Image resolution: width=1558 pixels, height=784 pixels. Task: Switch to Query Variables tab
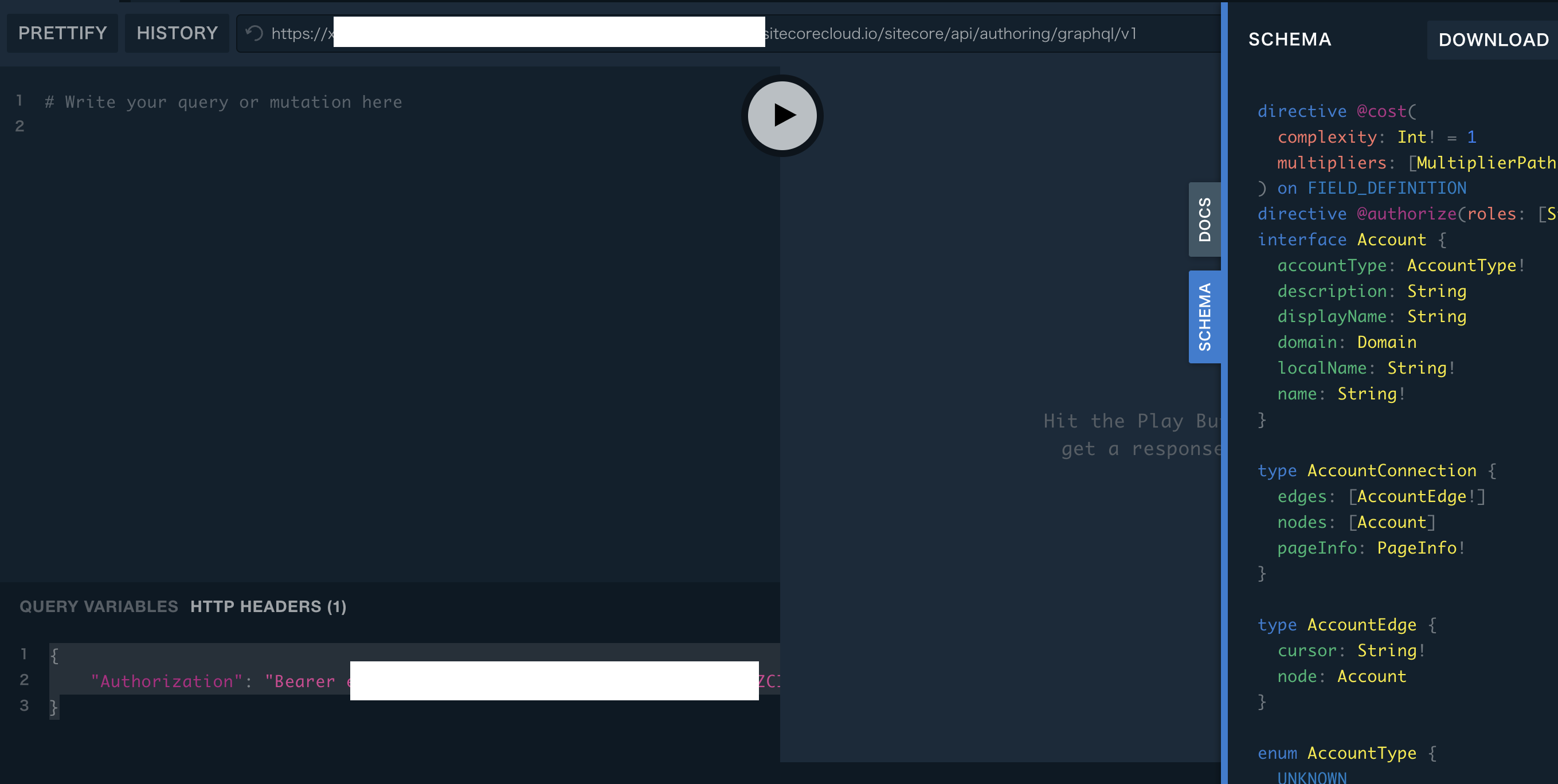coord(99,606)
